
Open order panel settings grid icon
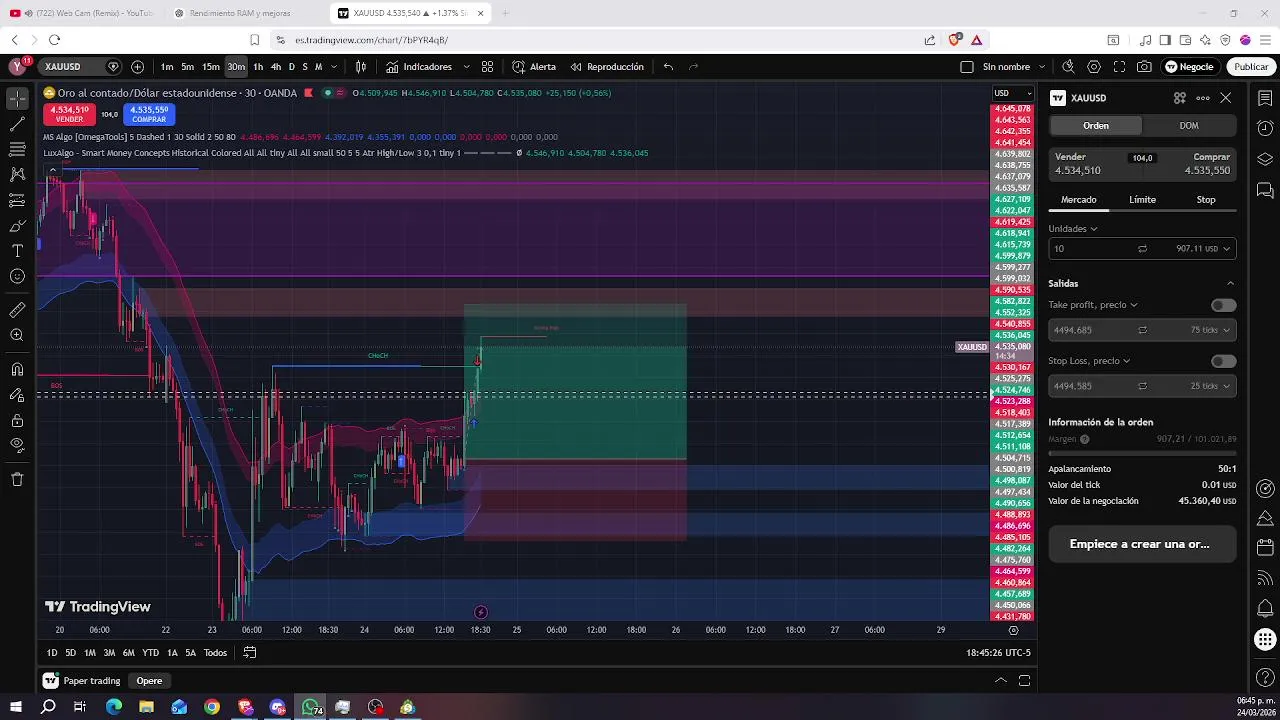tap(1180, 98)
